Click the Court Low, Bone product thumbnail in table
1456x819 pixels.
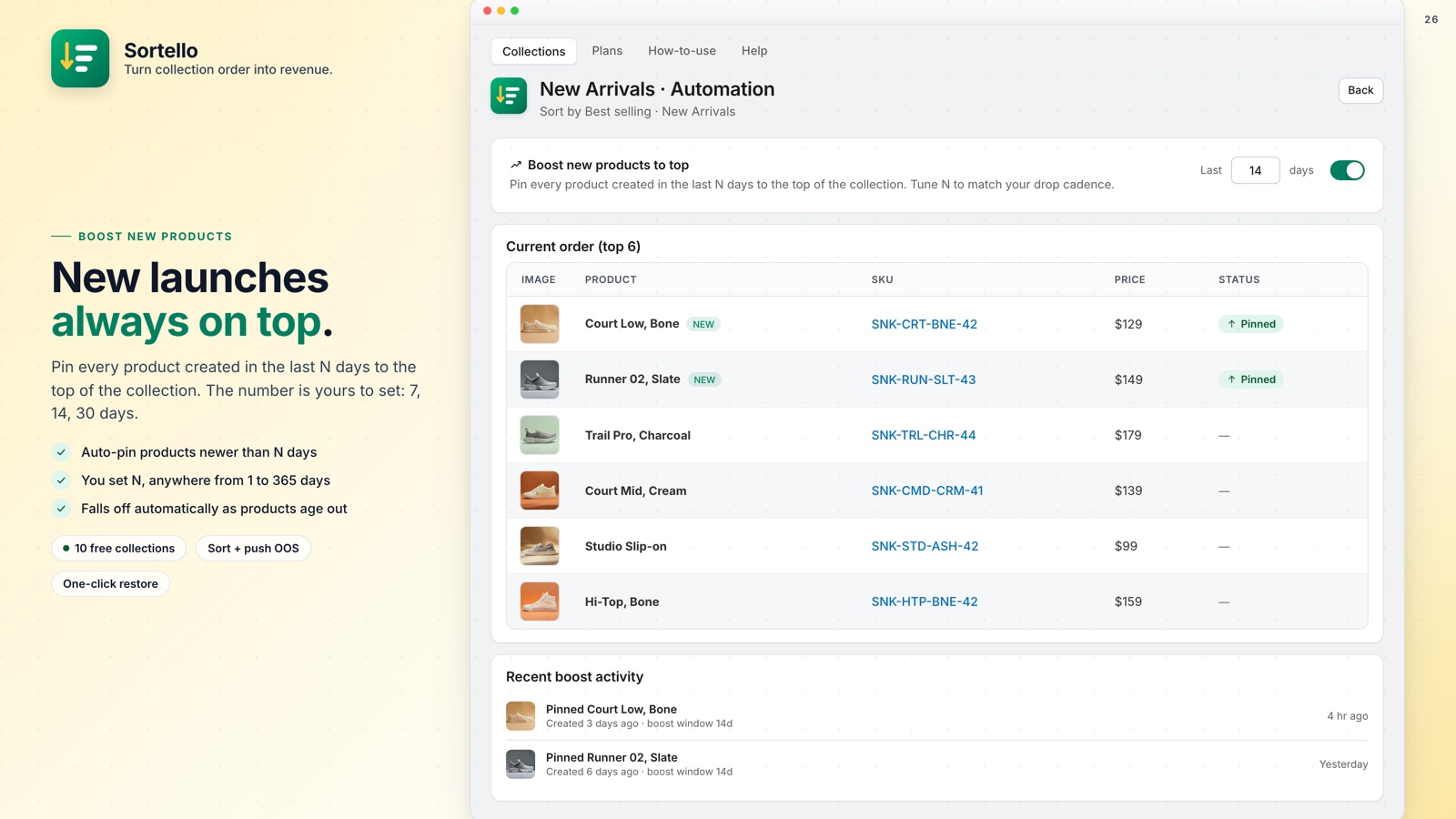pyautogui.click(x=540, y=324)
